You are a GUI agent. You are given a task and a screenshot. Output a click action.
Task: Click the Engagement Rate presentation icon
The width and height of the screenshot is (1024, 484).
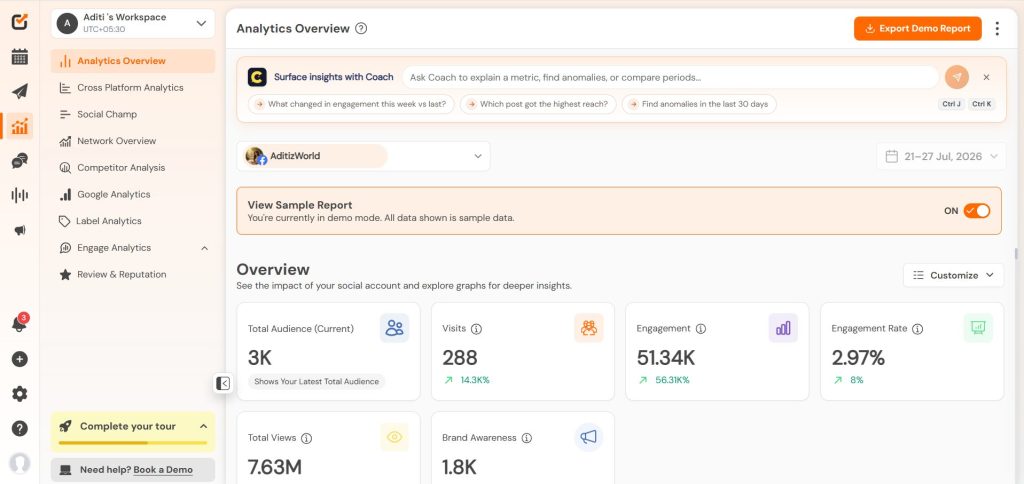978,328
